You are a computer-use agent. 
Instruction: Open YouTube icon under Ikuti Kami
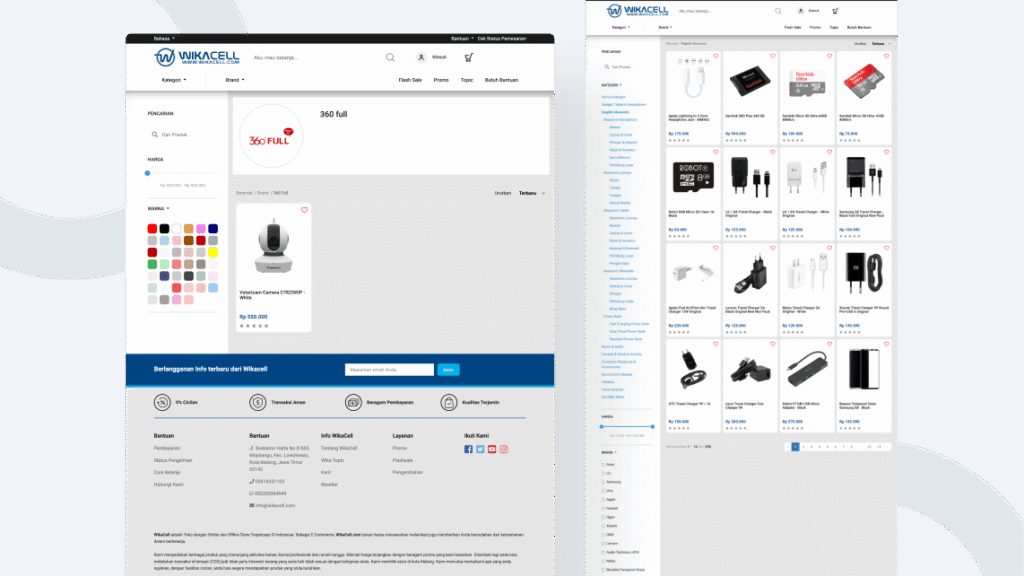tap(492, 449)
